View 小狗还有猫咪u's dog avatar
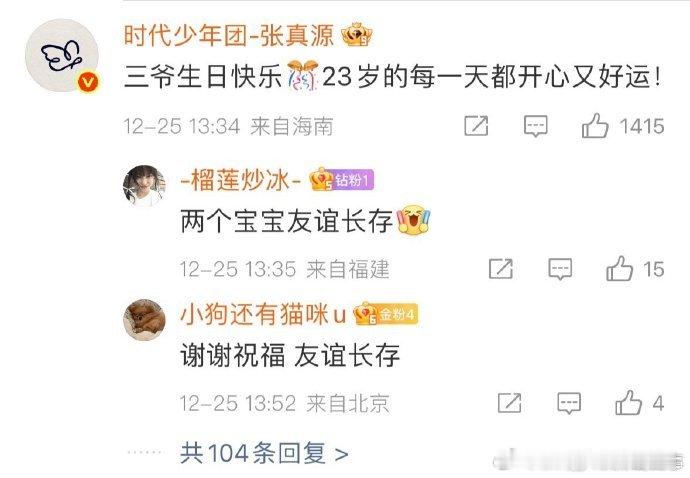 point(144,320)
